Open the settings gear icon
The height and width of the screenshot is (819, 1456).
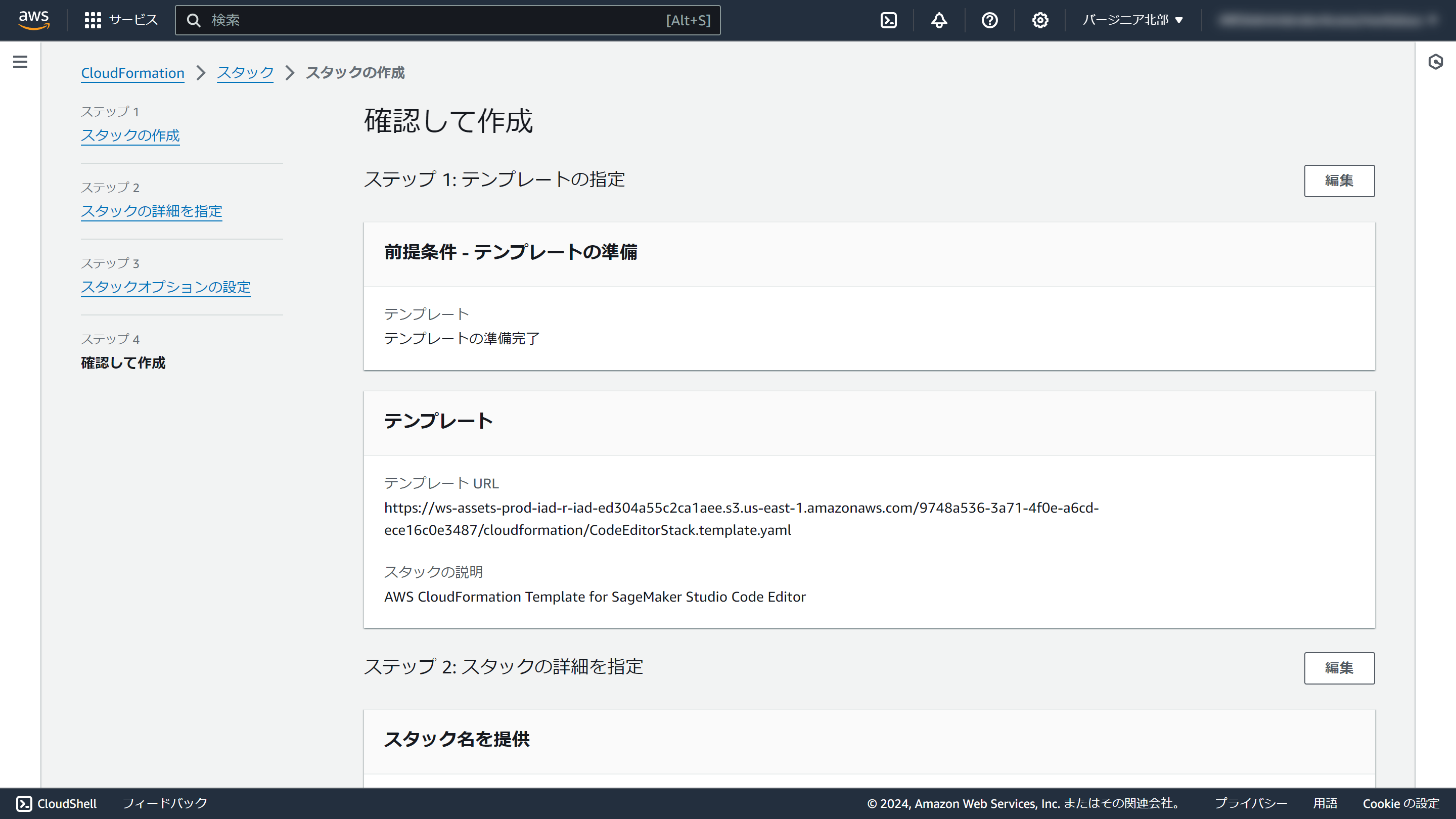pyautogui.click(x=1039, y=20)
